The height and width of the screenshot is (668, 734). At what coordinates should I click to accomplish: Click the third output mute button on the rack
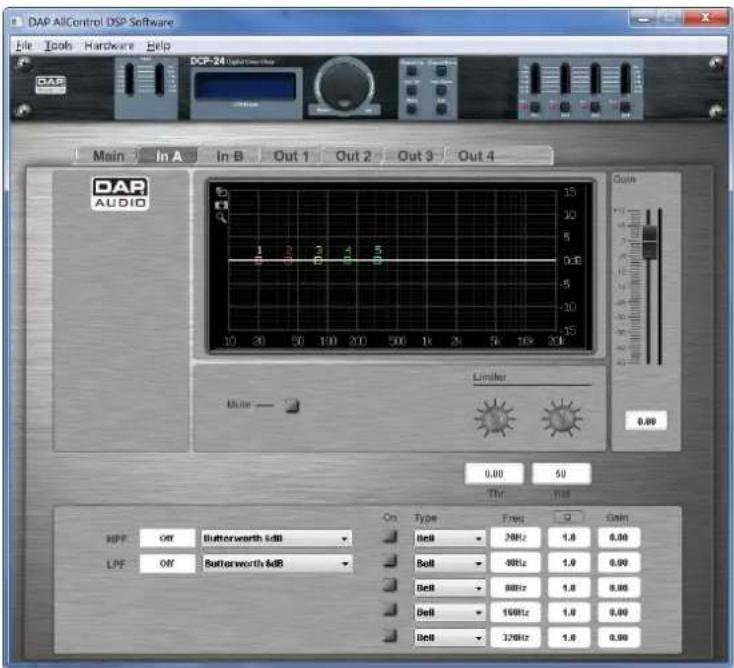pyautogui.click(x=595, y=108)
